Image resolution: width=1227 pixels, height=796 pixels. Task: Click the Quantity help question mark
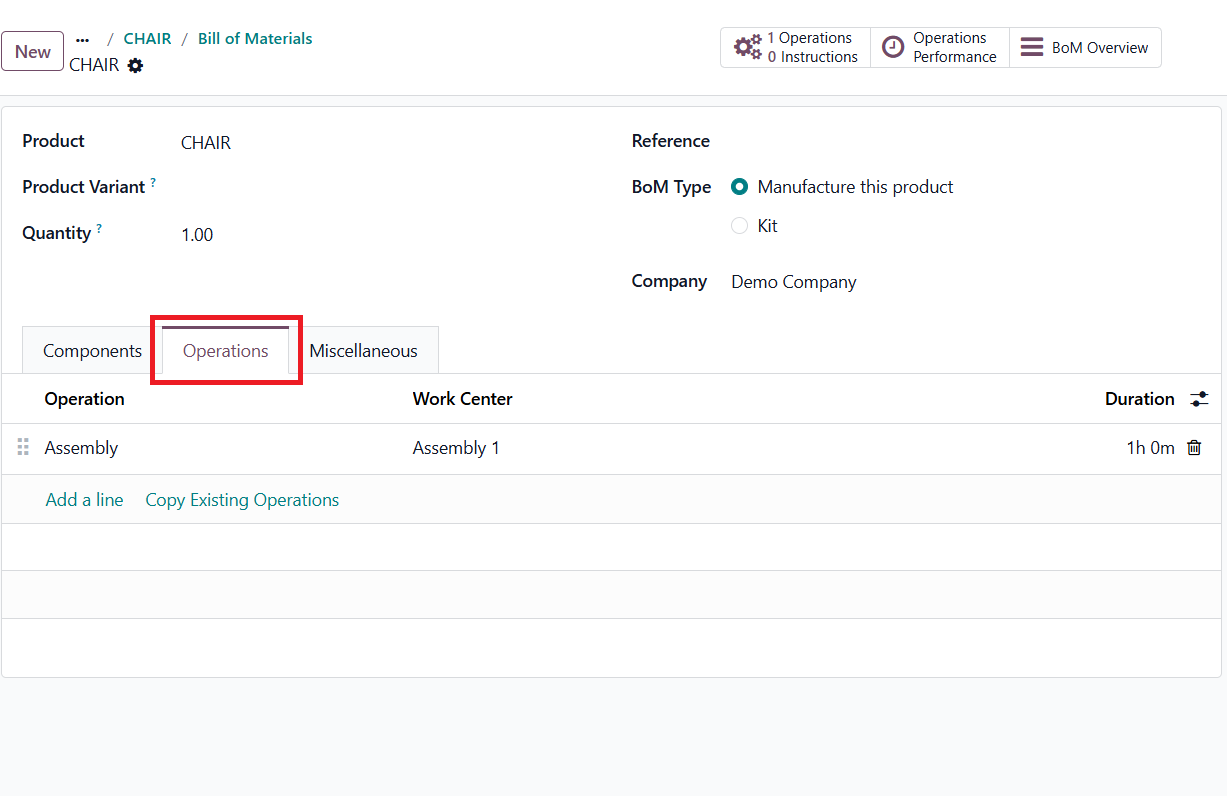pyautogui.click(x=99, y=229)
